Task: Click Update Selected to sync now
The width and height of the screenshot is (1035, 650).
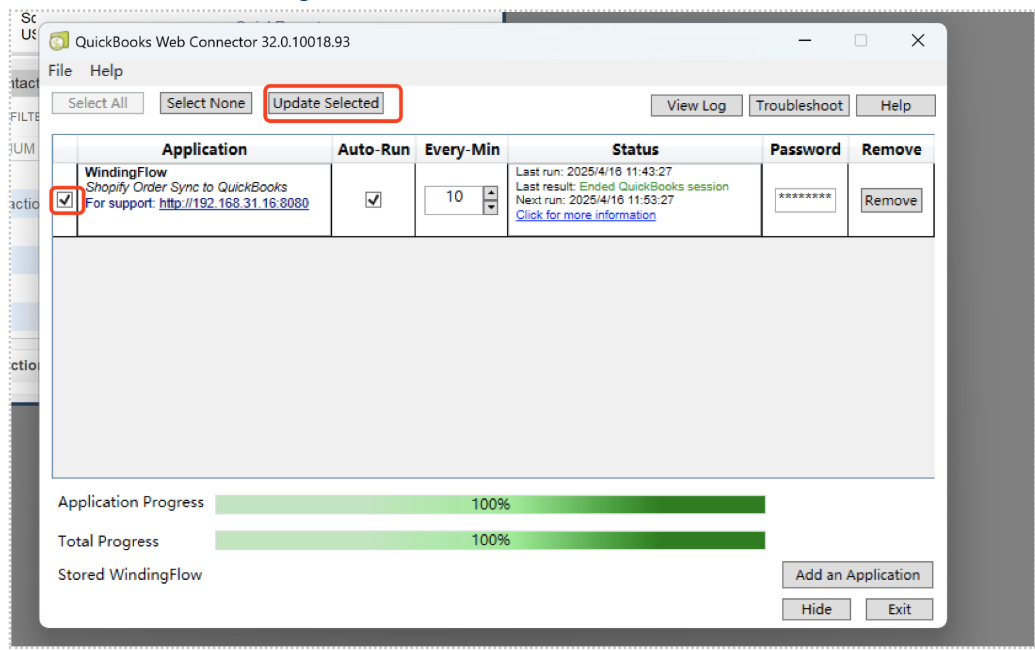Action: tap(326, 103)
